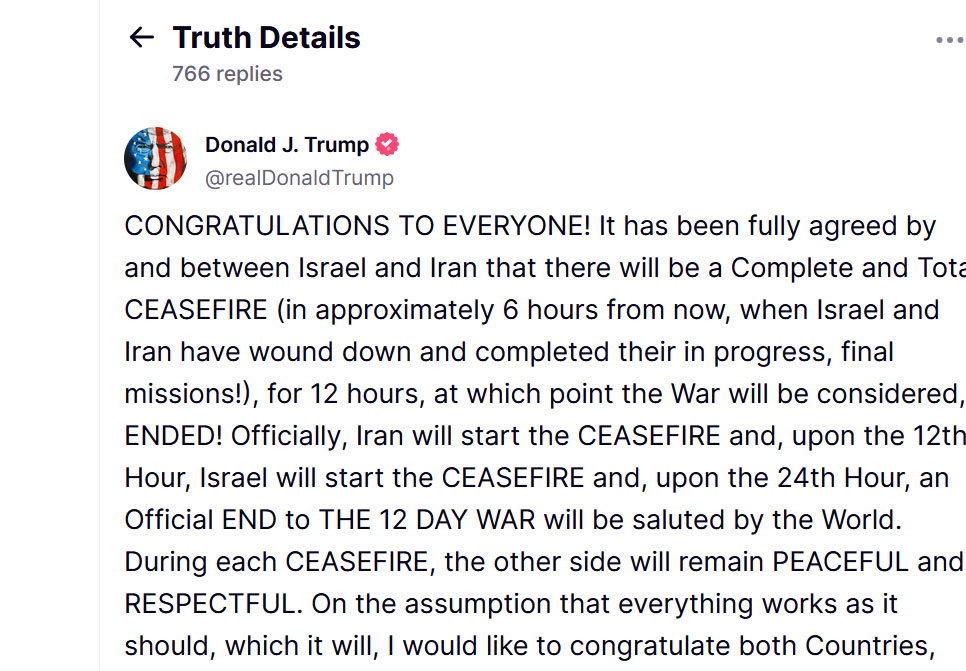Click the word ENDED! in the post

tap(173, 436)
